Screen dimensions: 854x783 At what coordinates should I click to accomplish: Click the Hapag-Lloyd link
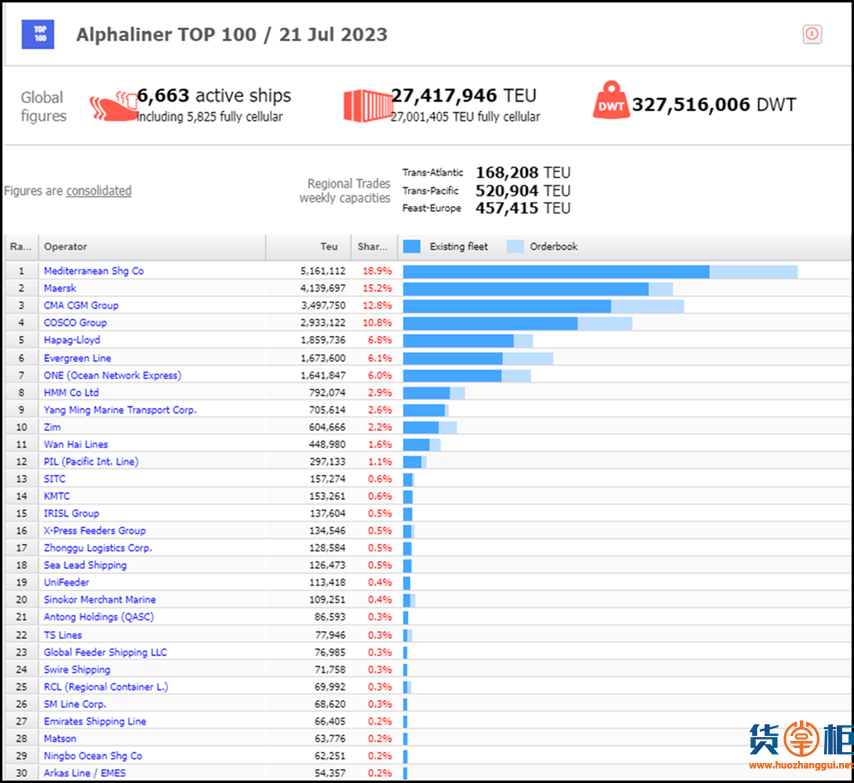click(72, 340)
